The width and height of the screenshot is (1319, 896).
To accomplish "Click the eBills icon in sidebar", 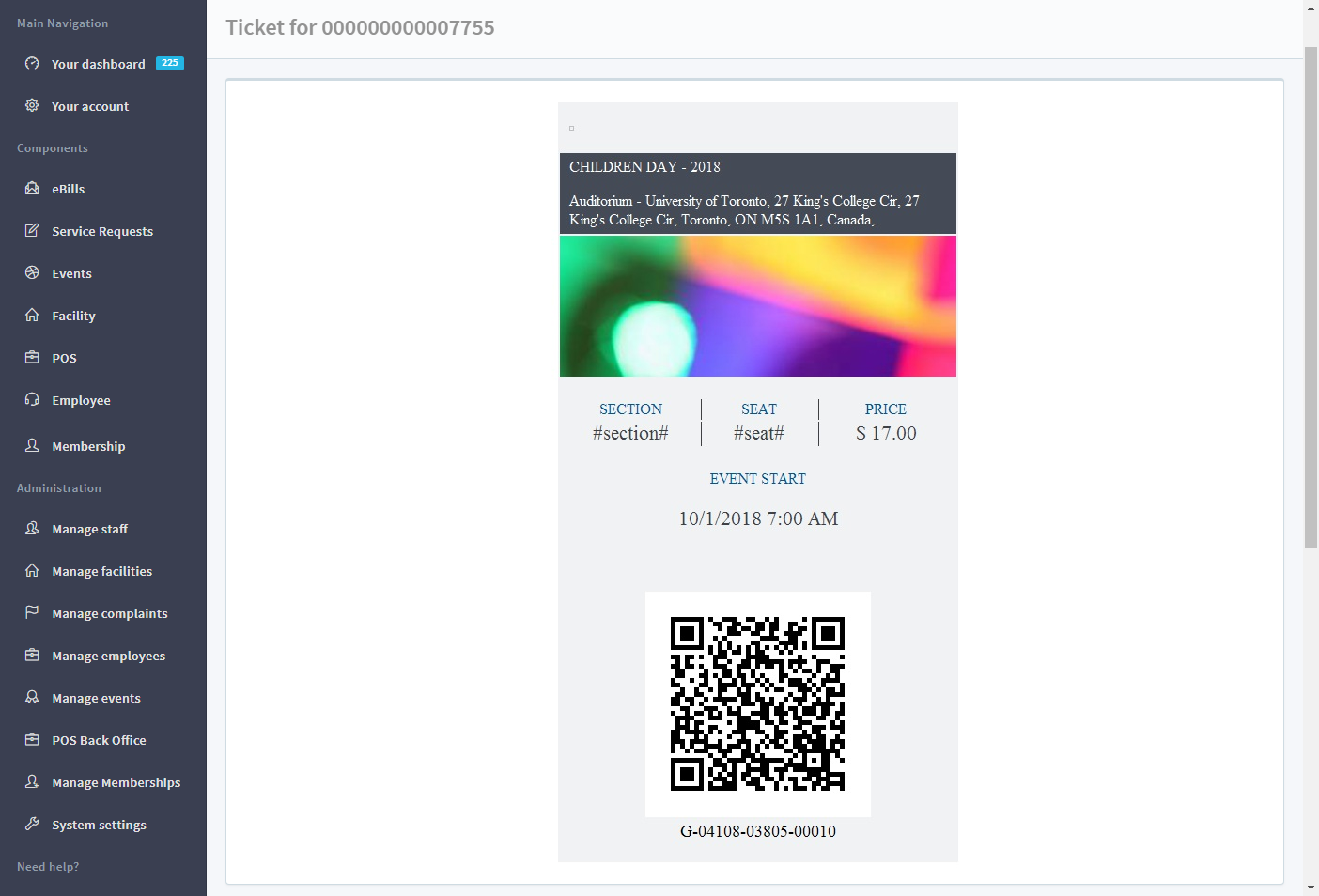I will (32, 188).
